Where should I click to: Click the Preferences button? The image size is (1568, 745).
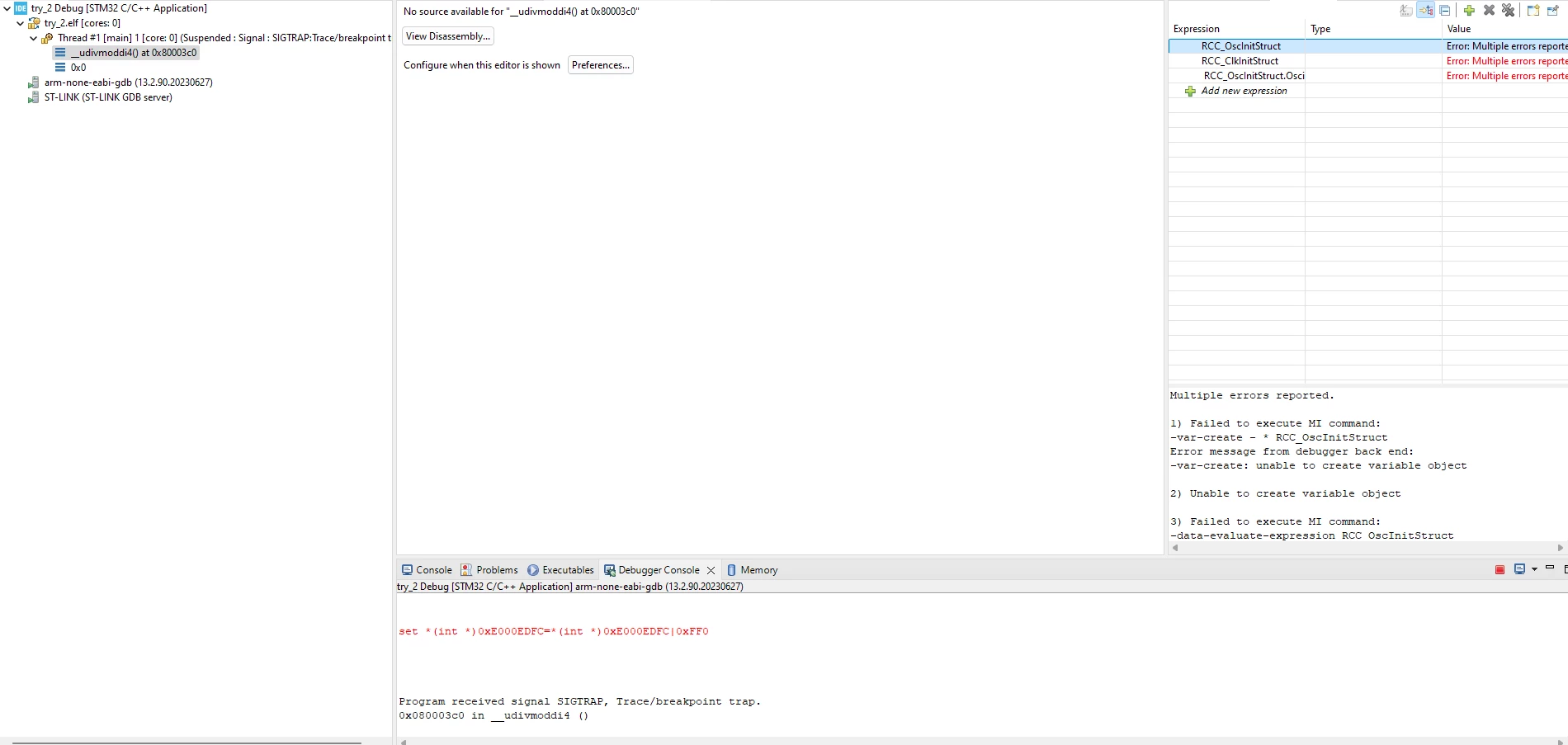601,65
